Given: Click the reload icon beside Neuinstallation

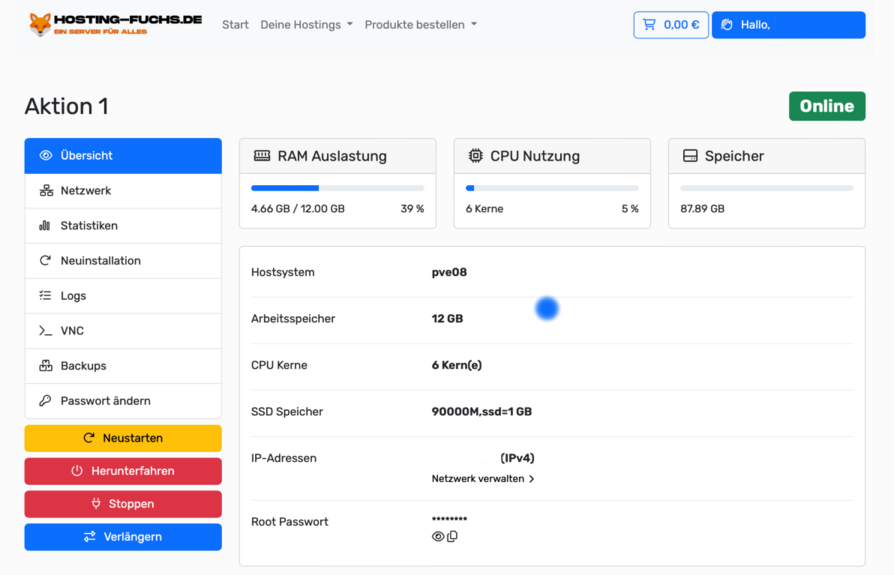Looking at the screenshot, I should pyautogui.click(x=45, y=260).
